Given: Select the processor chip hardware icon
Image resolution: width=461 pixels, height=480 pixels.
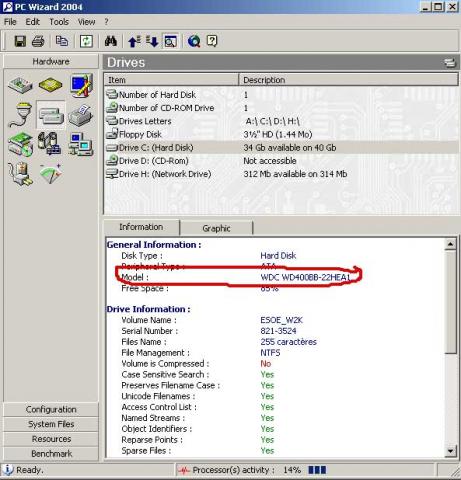Looking at the screenshot, I should tap(50, 85).
